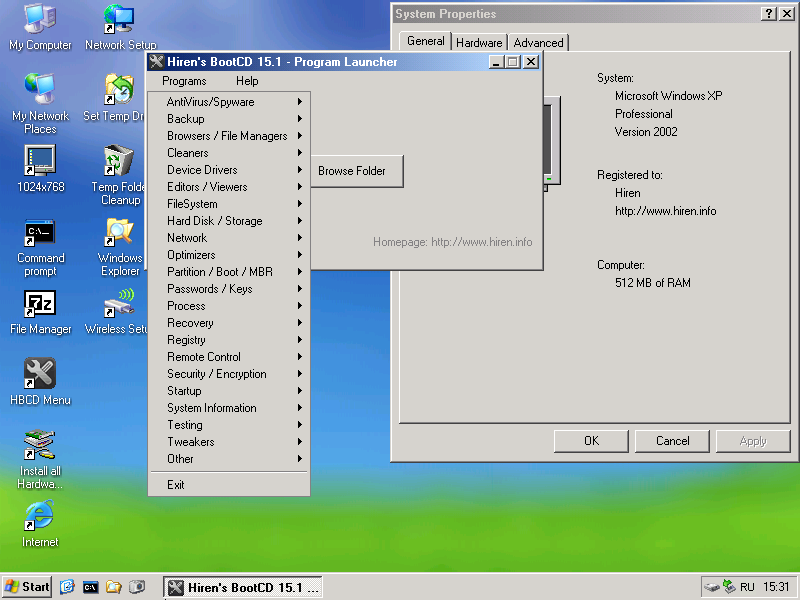Screen dimensions: 800x600
Task: Click the network connection tray icon
Action: pyautogui.click(x=730, y=587)
